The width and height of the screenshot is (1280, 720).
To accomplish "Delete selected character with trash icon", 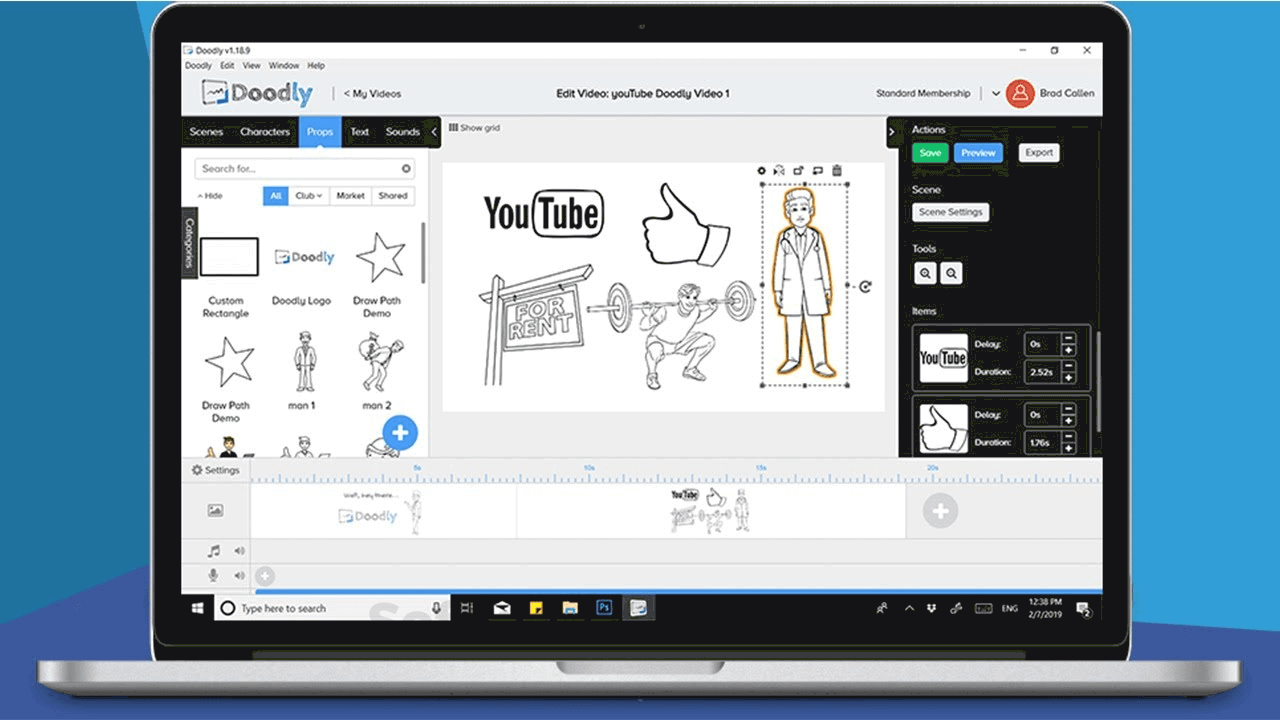I will pyautogui.click(x=837, y=171).
